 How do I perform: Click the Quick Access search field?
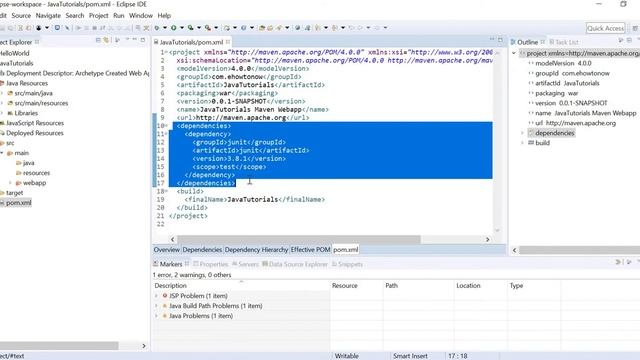(x=605, y=28)
